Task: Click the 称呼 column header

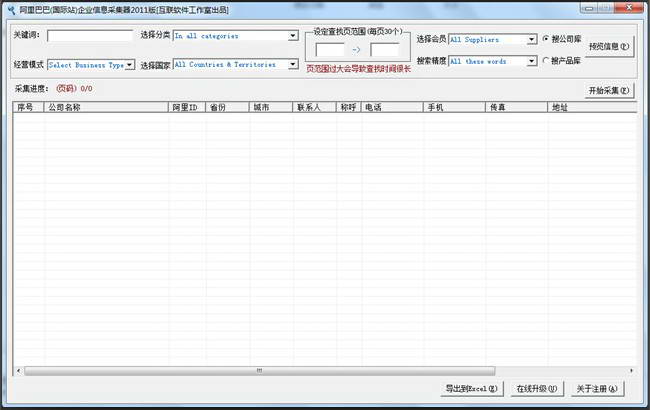Action: pyautogui.click(x=349, y=107)
